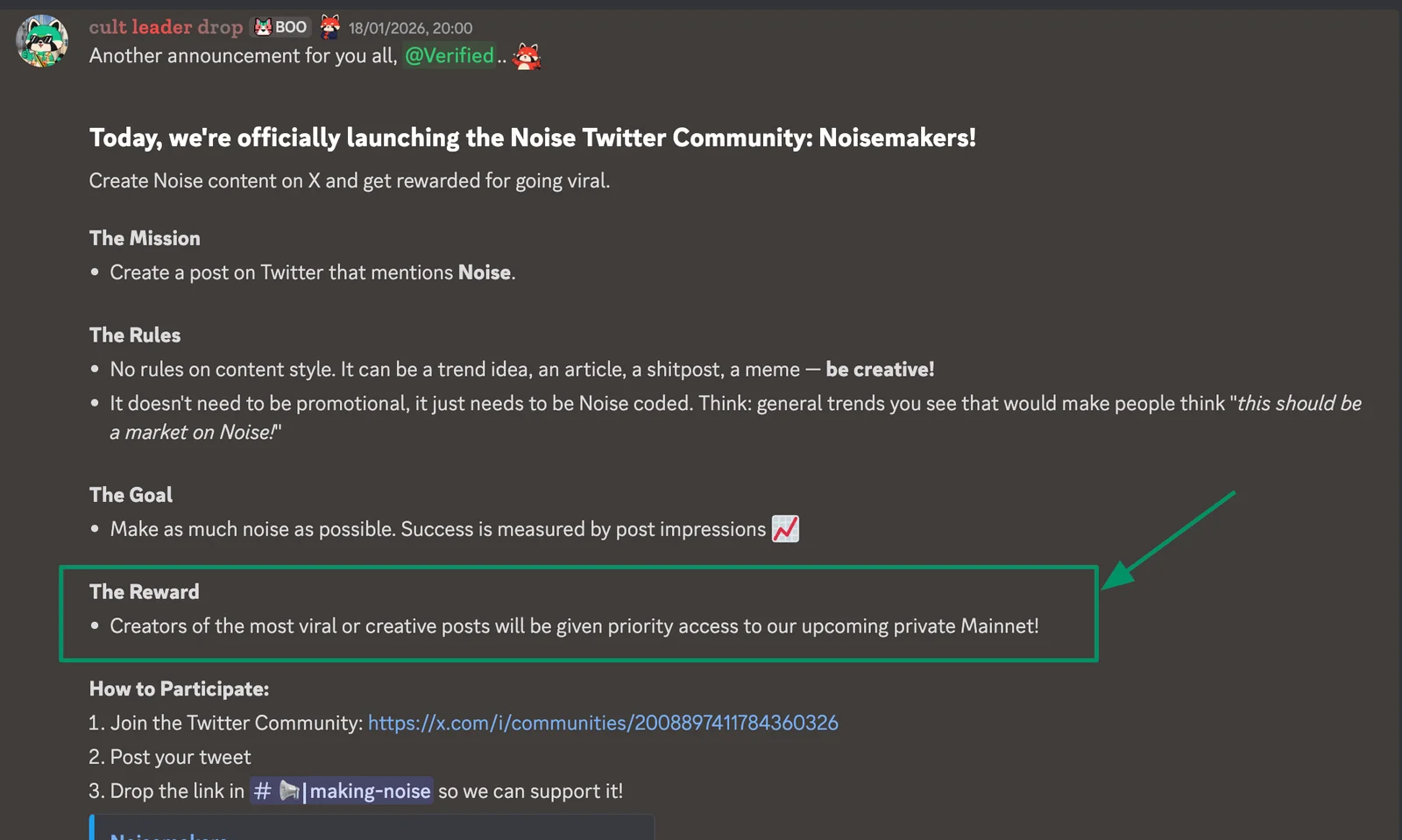Screen dimensions: 1402x840
Task: Click the raccoon icon inside BOO tag
Action: click(263, 27)
